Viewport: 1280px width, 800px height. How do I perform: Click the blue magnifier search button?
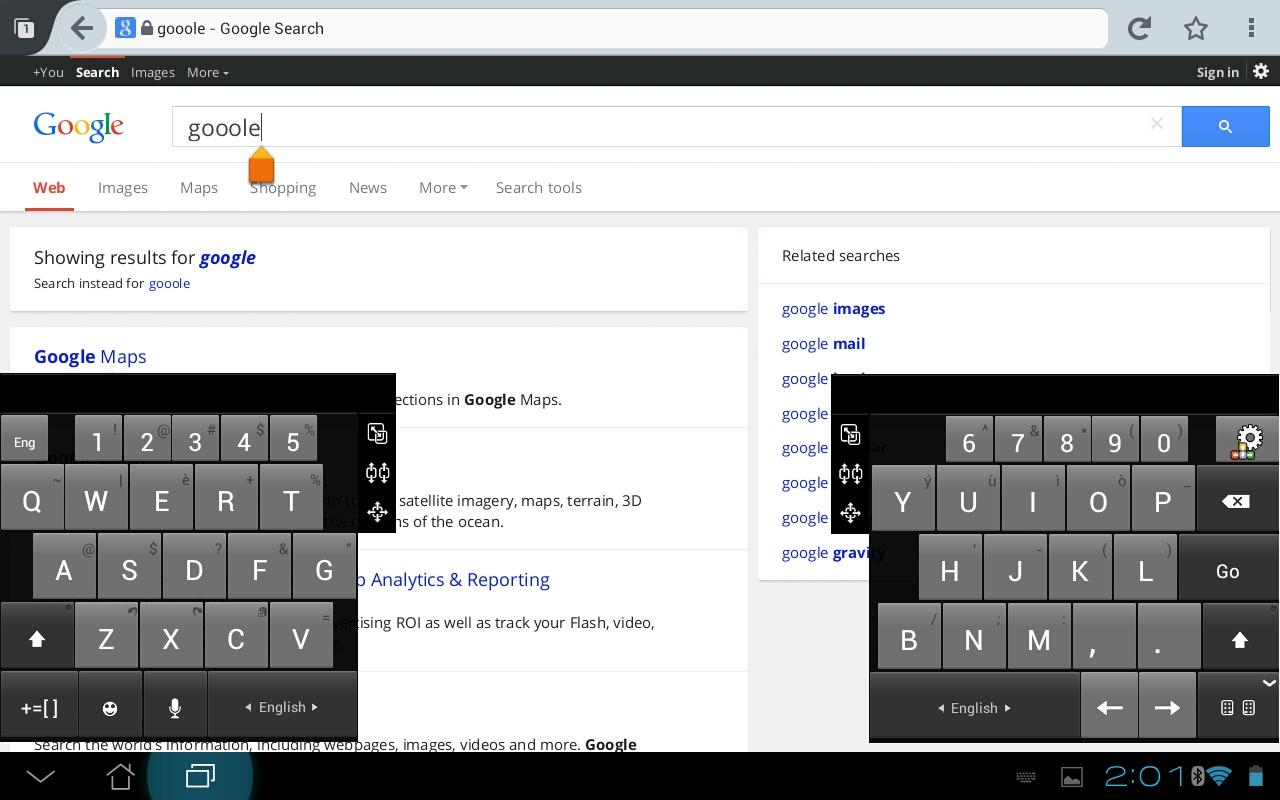pos(1225,127)
